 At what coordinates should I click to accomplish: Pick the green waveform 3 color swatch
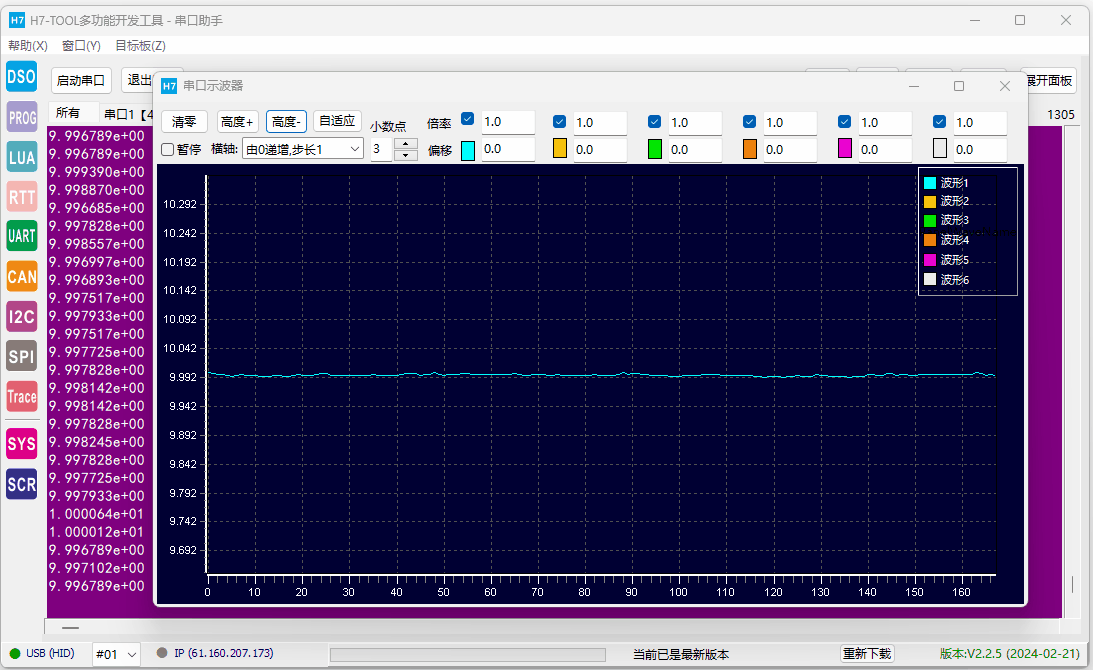click(655, 149)
